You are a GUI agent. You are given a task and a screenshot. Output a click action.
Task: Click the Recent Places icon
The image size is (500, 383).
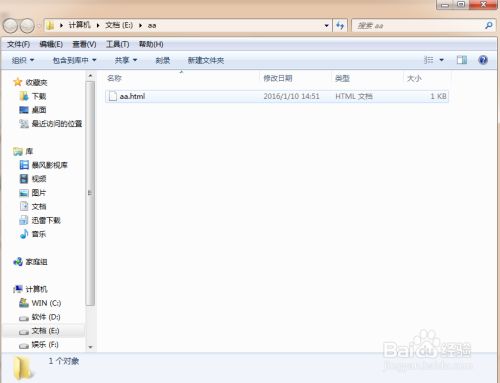[24, 124]
